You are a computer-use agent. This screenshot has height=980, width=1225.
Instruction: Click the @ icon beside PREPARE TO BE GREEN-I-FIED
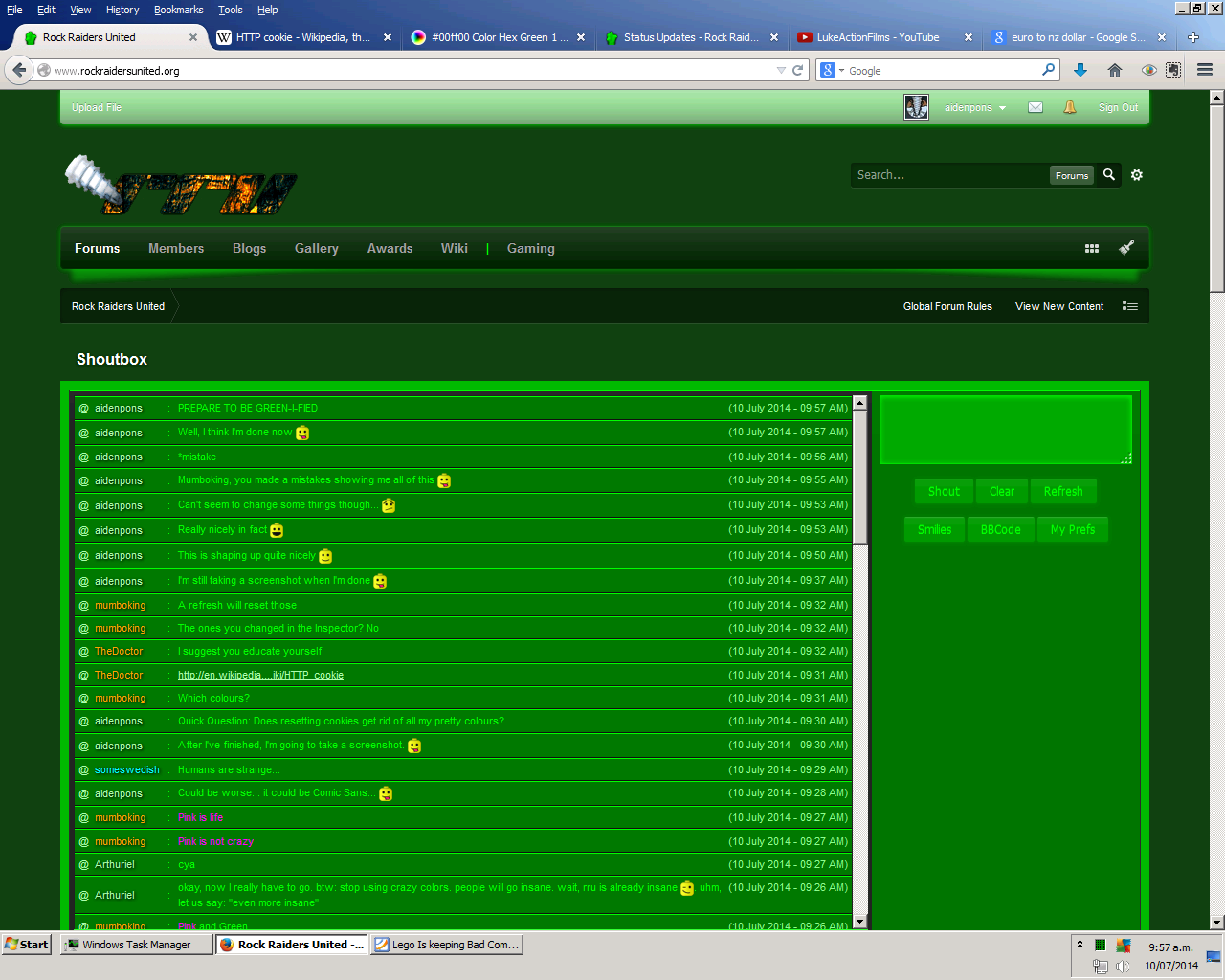[x=83, y=409]
